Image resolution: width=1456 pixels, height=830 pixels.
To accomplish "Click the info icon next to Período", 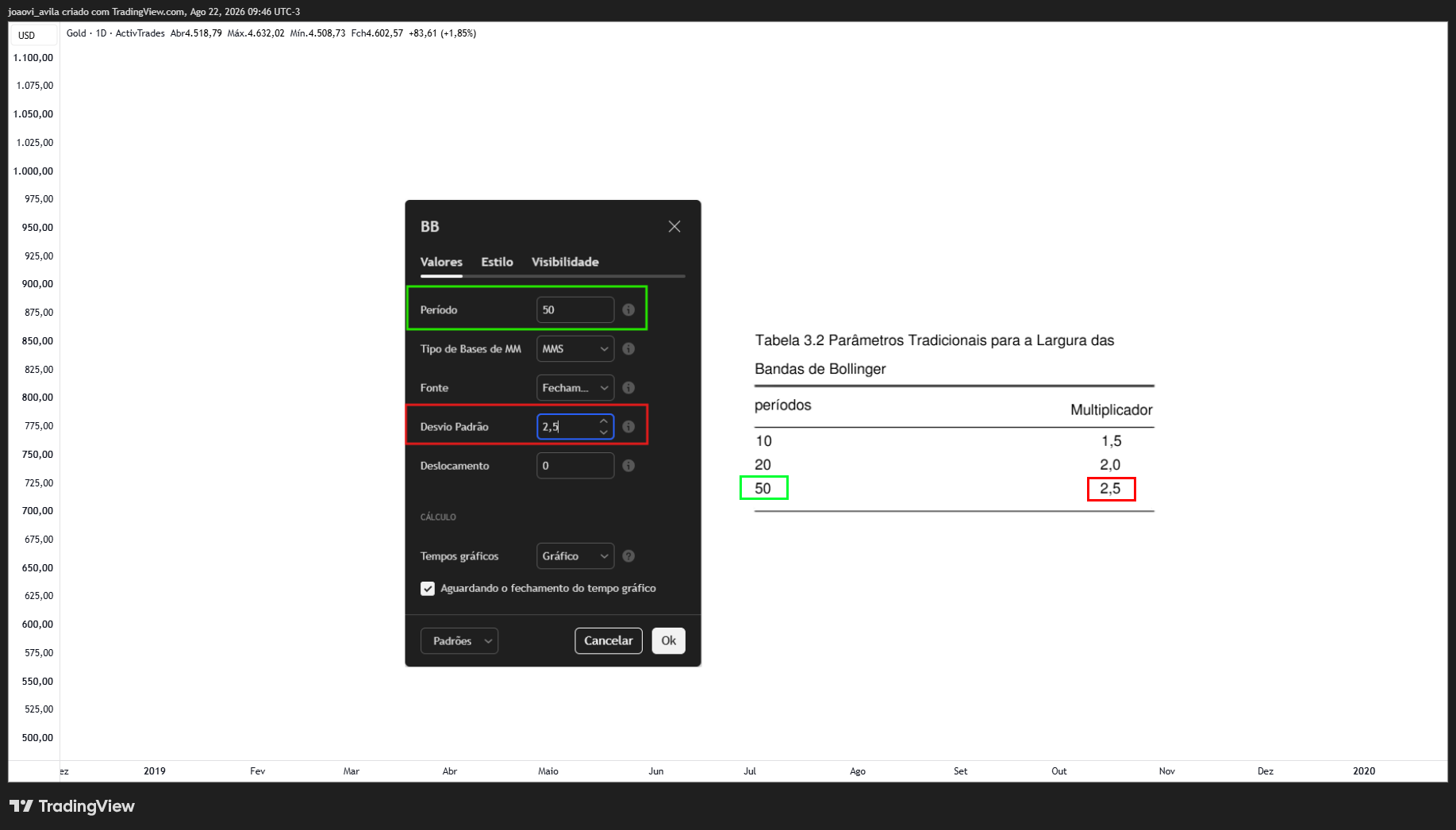I will tap(628, 310).
